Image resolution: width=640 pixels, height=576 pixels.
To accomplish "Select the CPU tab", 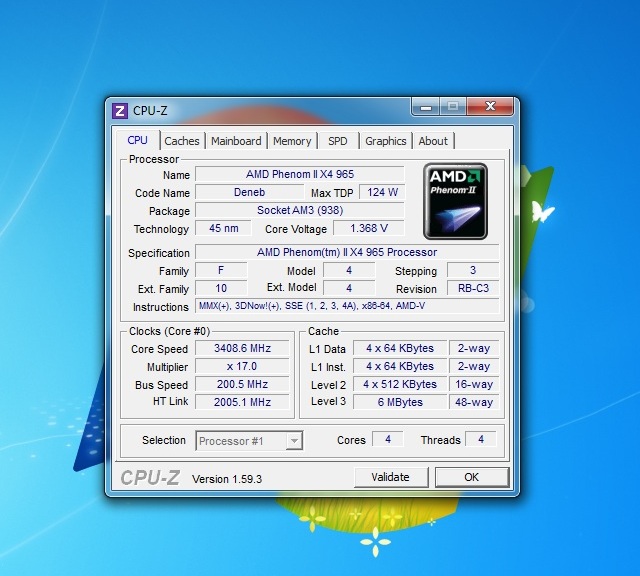I will click(x=138, y=140).
